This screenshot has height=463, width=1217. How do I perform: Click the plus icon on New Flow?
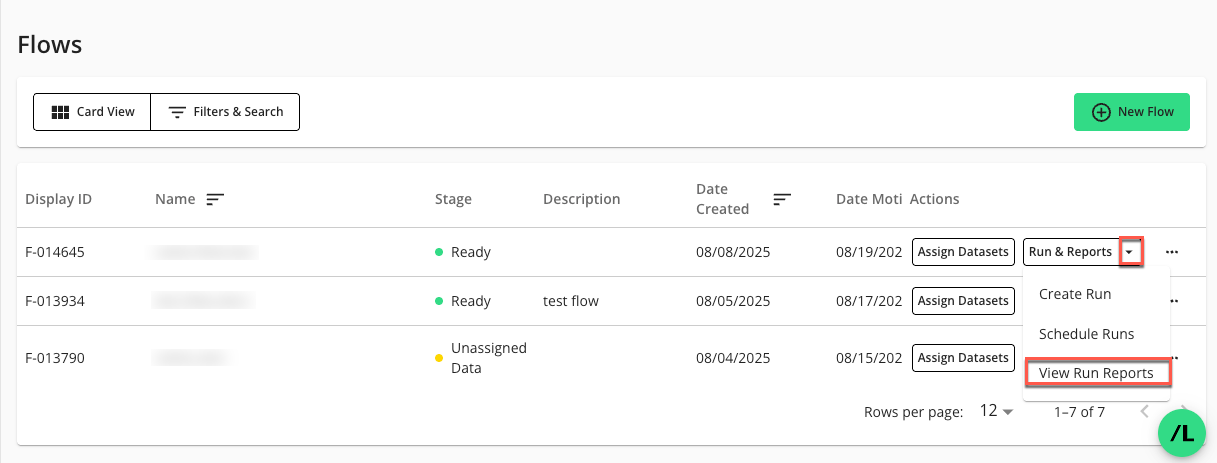pos(1101,112)
